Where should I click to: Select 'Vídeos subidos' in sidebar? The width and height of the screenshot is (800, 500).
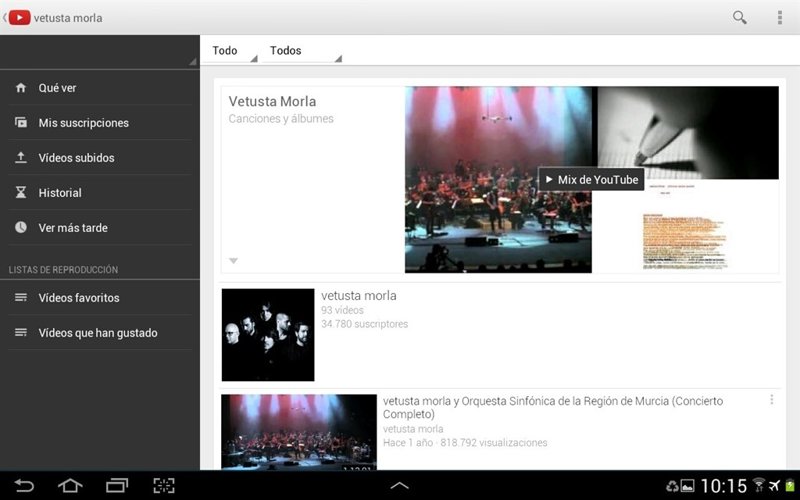coord(76,158)
